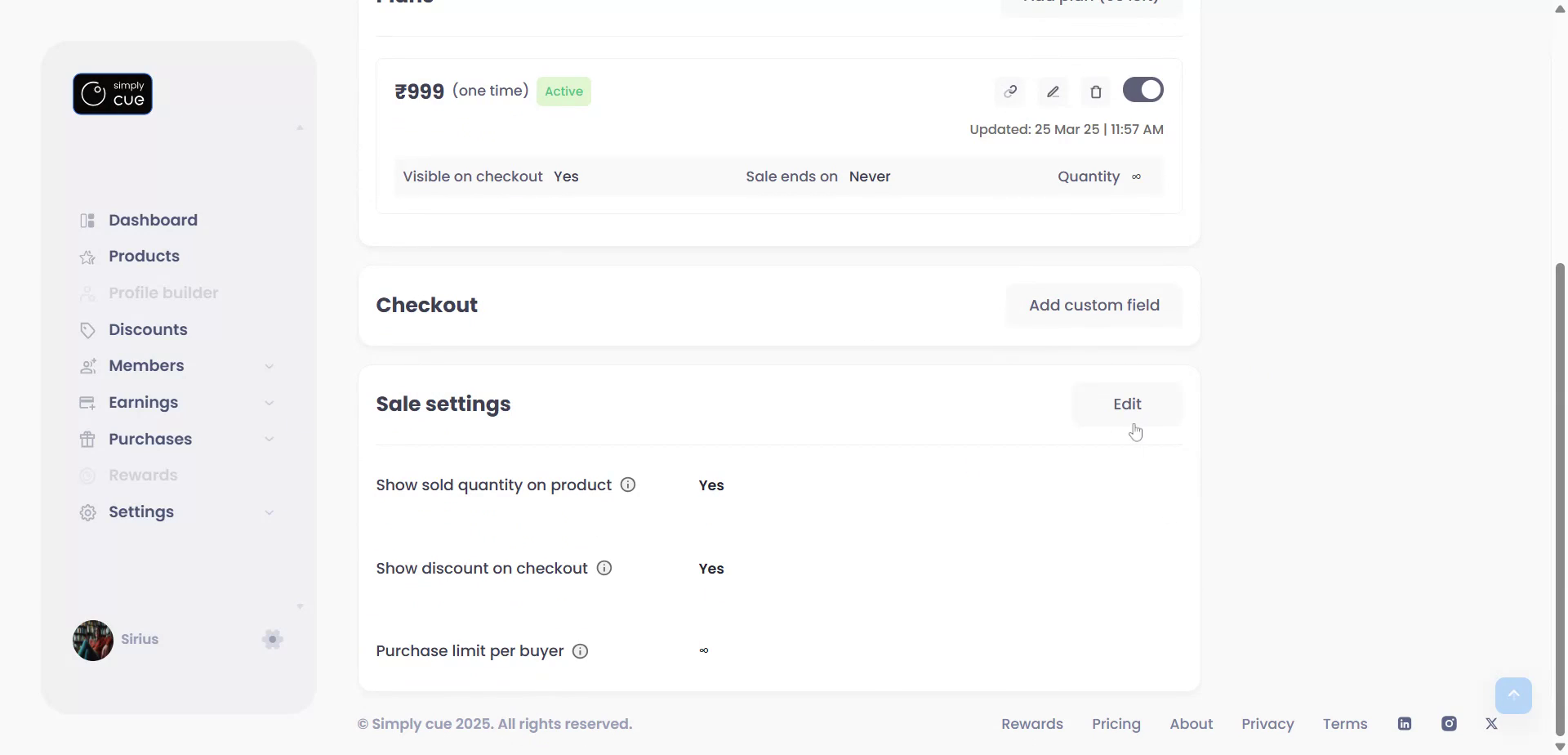Open the Pricing footer link
The height and width of the screenshot is (755, 1568).
[1116, 724]
